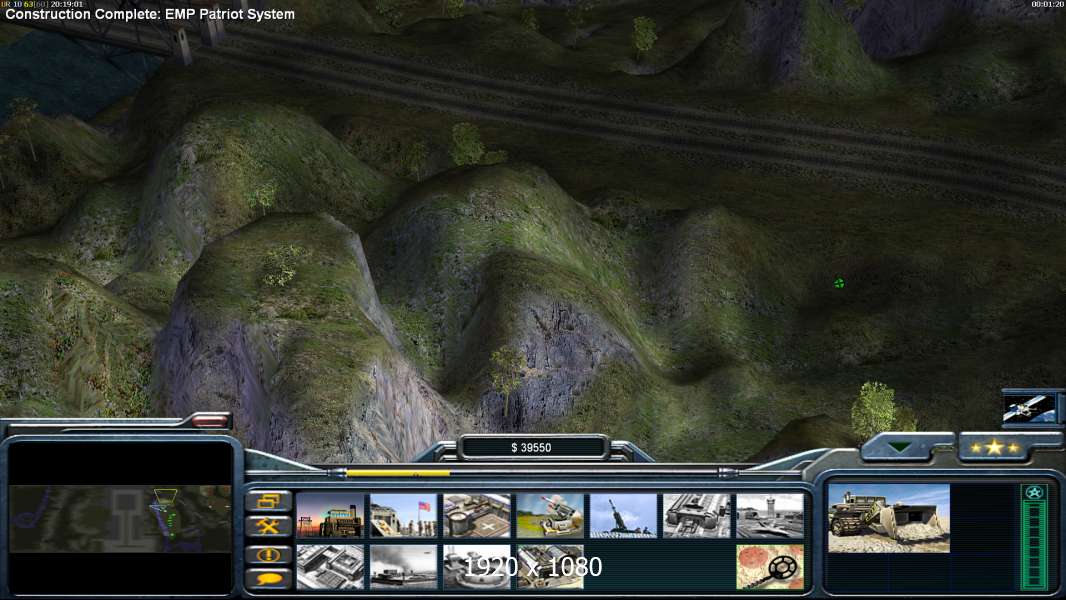The width and height of the screenshot is (1066, 600).
Task: Build the Command Center structure
Action: 550,567
